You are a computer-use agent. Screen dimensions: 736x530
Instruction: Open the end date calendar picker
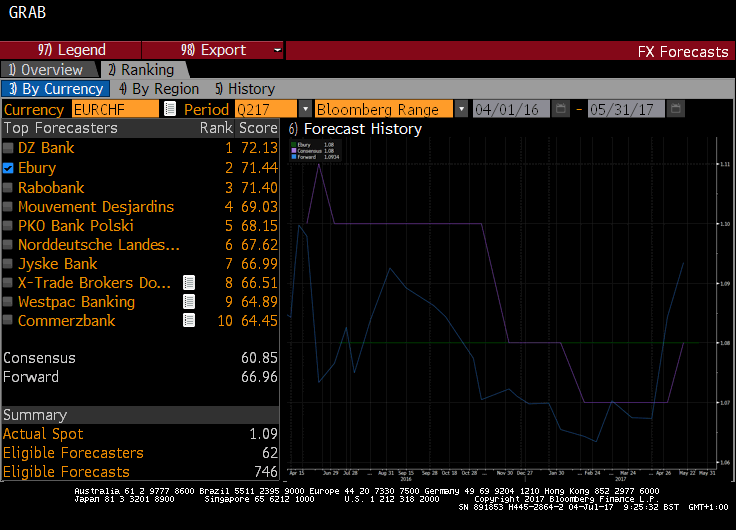click(x=675, y=109)
